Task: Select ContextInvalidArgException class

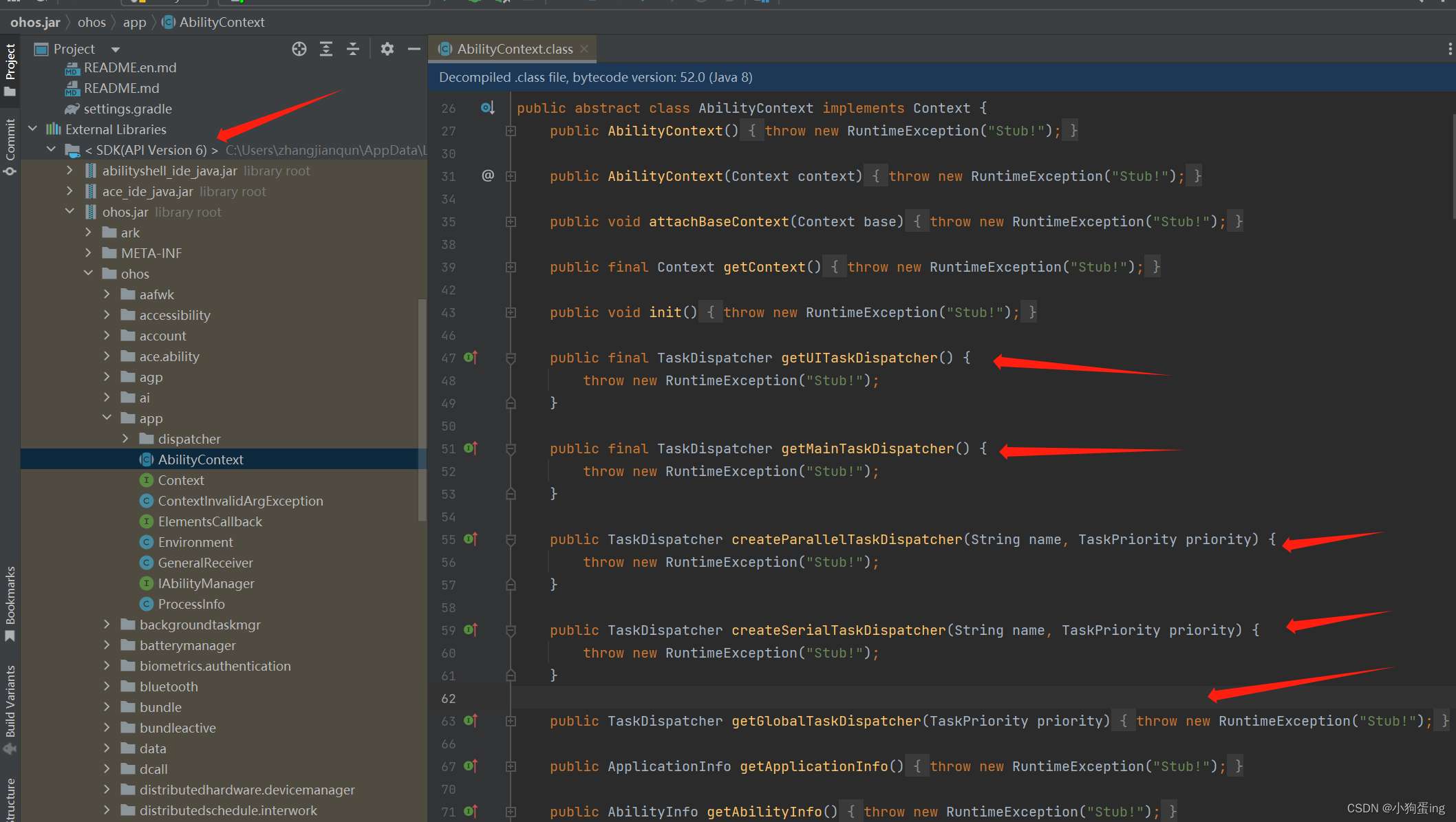Action: (x=240, y=501)
